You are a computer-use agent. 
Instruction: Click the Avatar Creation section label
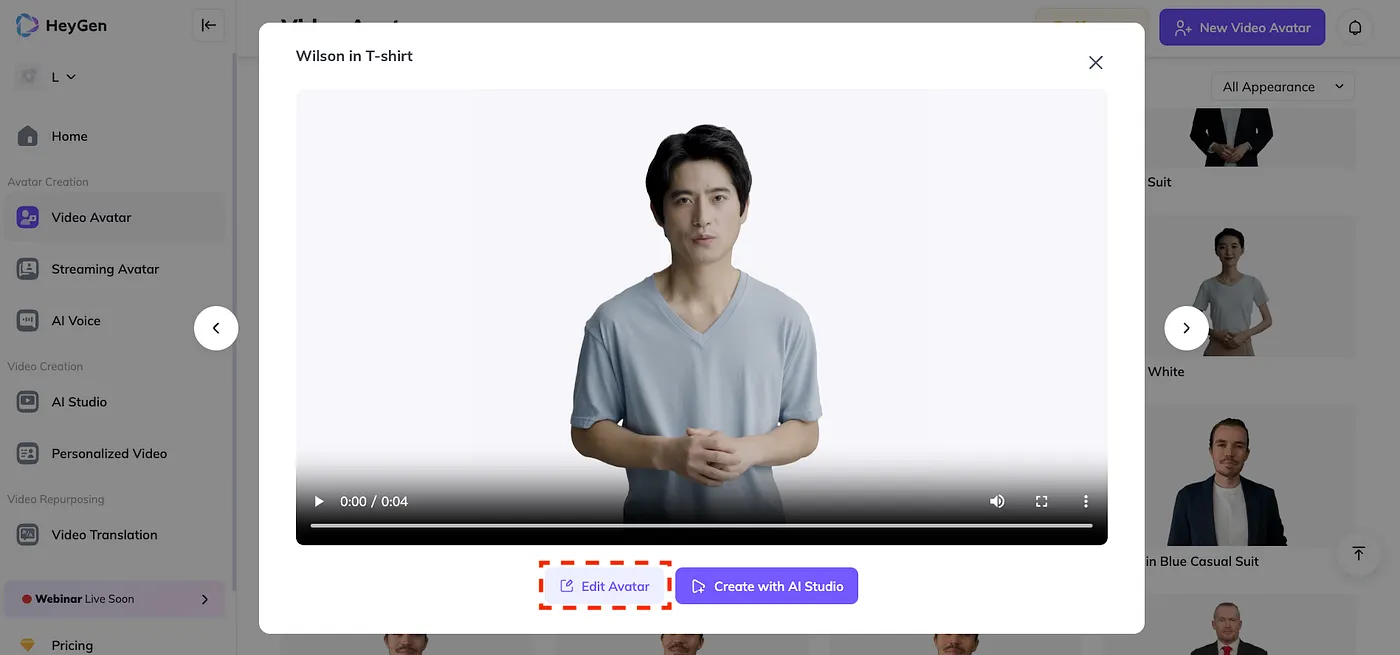click(48, 182)
